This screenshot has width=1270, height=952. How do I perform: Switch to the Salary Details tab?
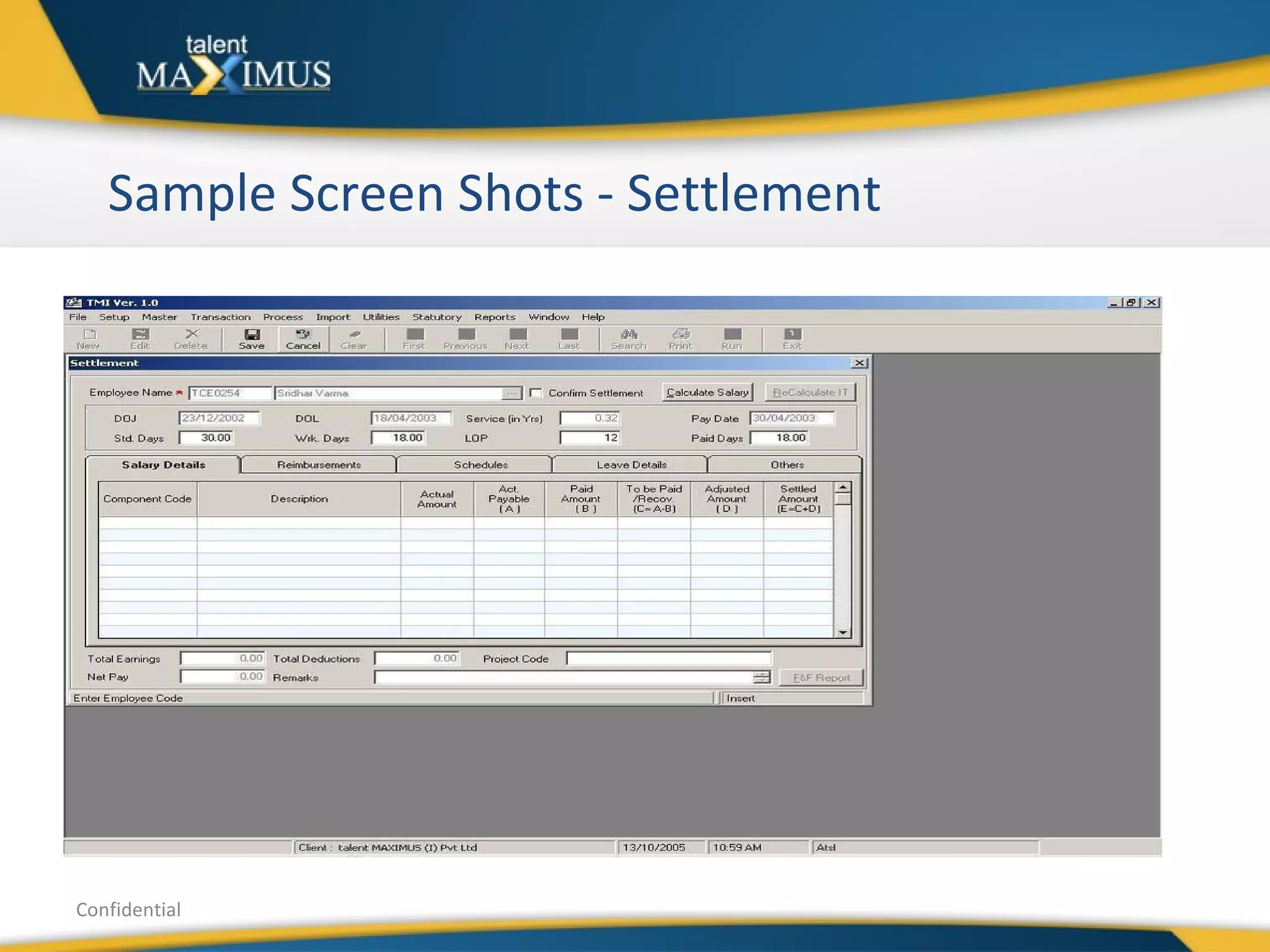(x=163, y=465)
